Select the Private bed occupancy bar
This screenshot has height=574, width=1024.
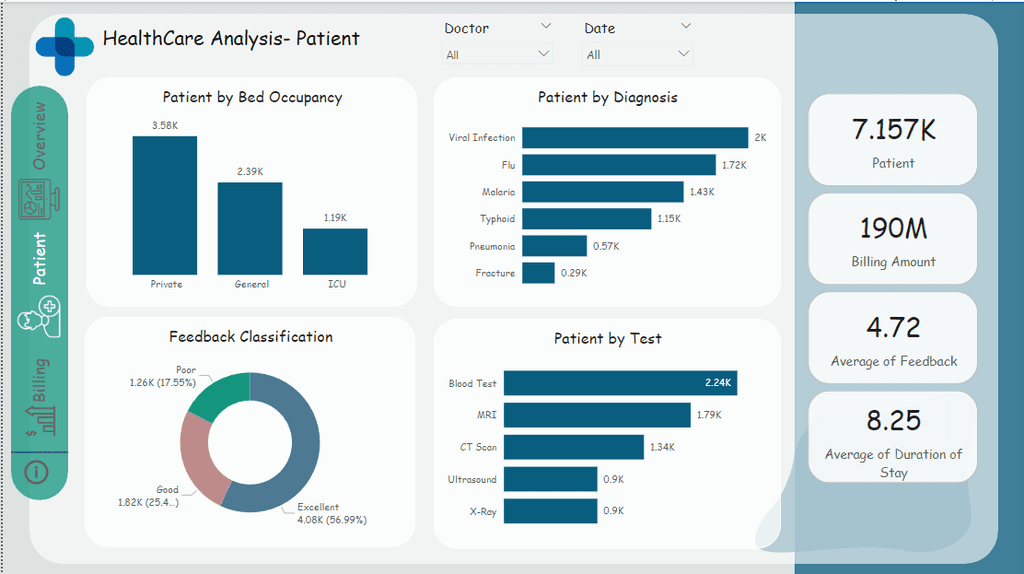(x=165, y=205)
